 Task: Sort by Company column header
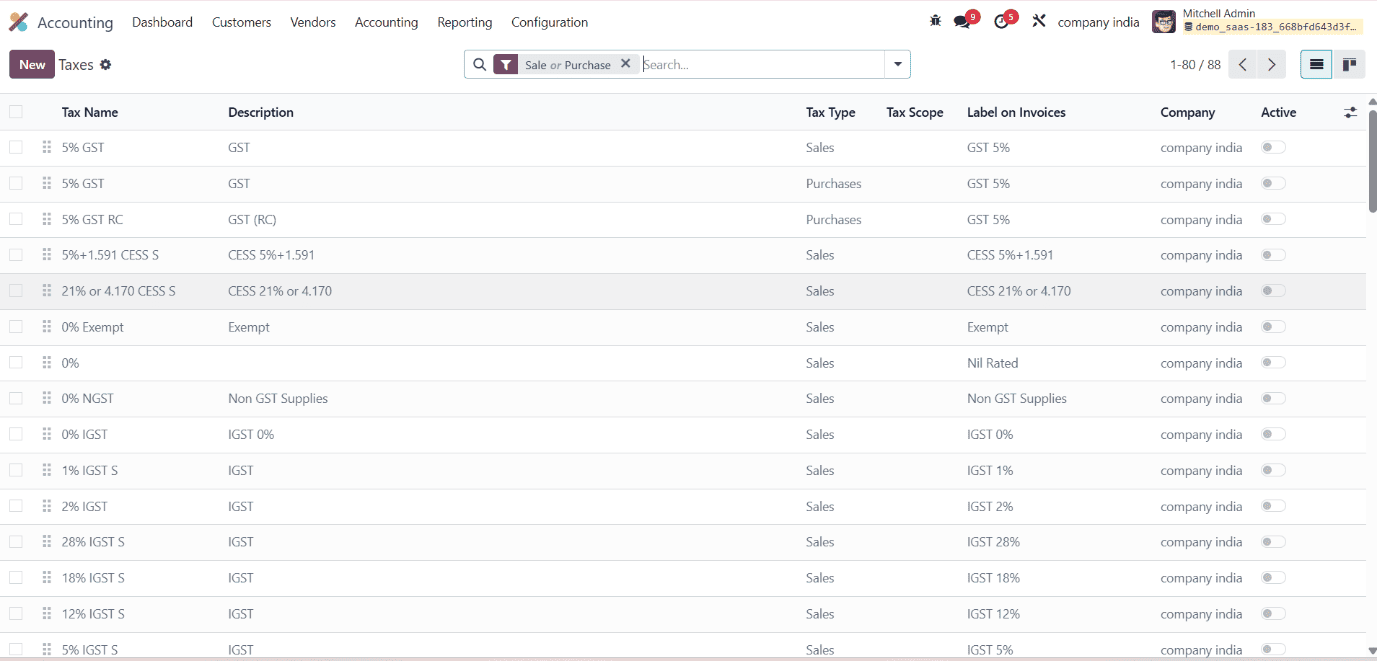(1187, 112)
